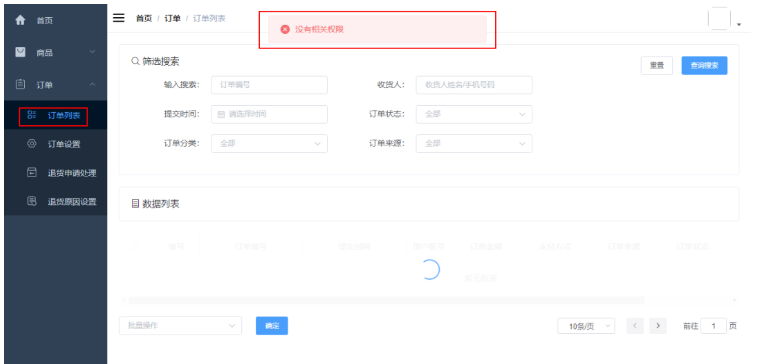The image size is (760, 364).
Task: Open the 订单状态 dropdown
Action: pos(474,114)
